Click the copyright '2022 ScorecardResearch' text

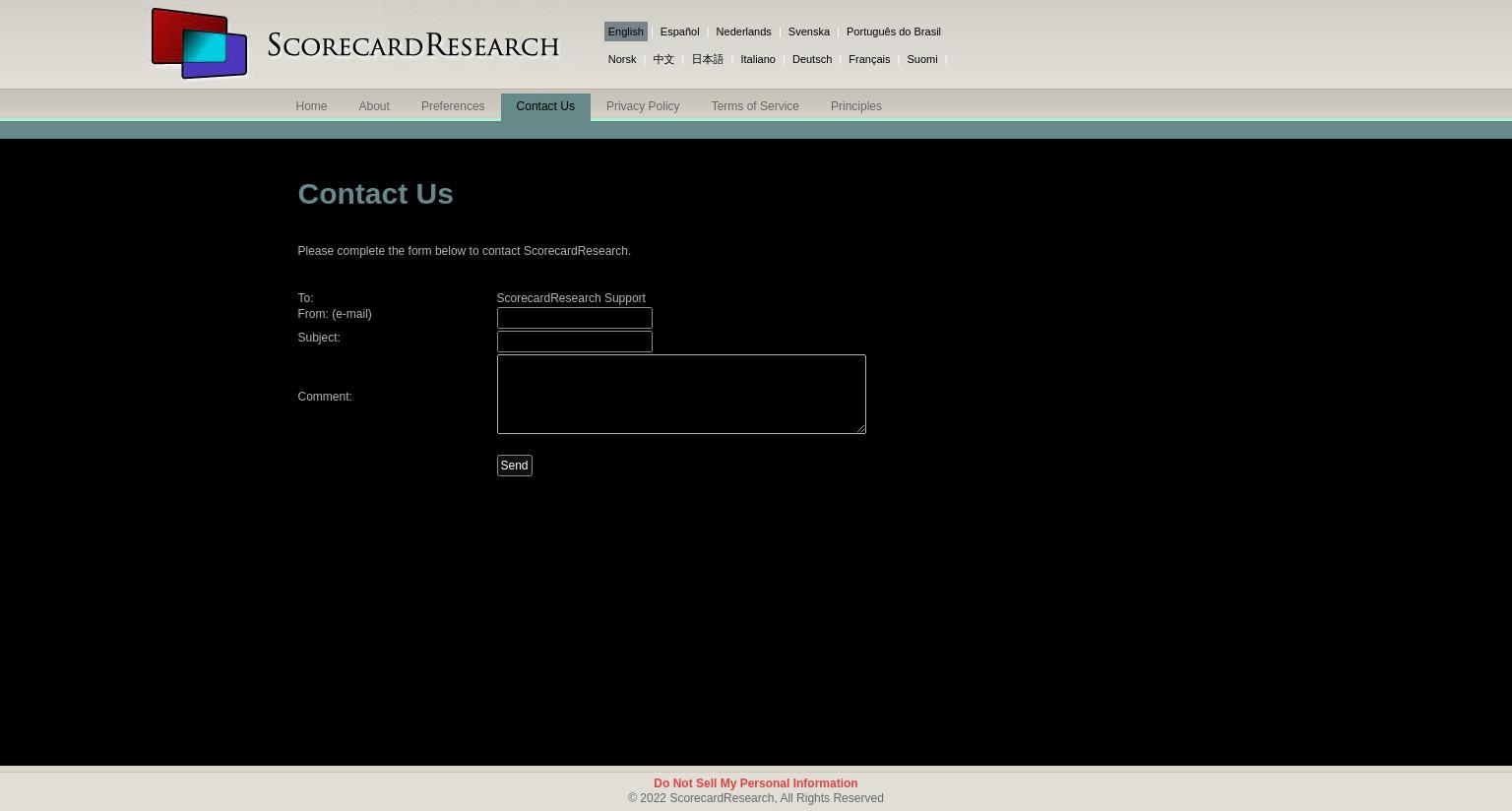[x=756, y=798]
